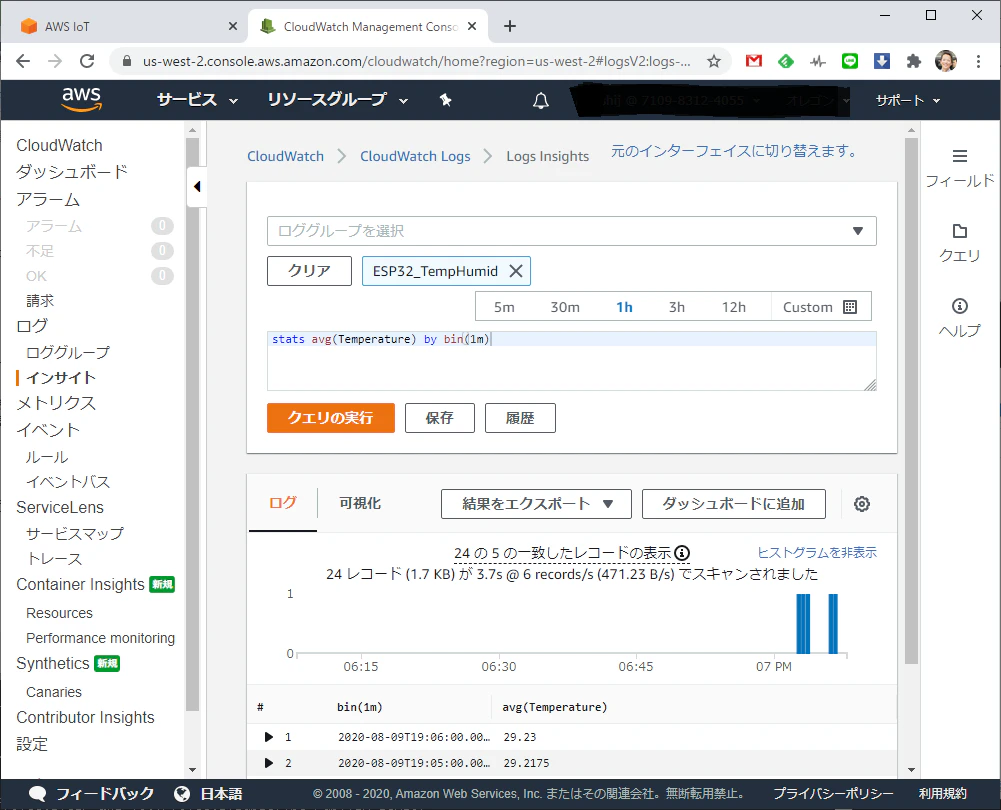
Task: Follow the CloudWatch Logs breadcrumb link
Action: tap(415, 156)
